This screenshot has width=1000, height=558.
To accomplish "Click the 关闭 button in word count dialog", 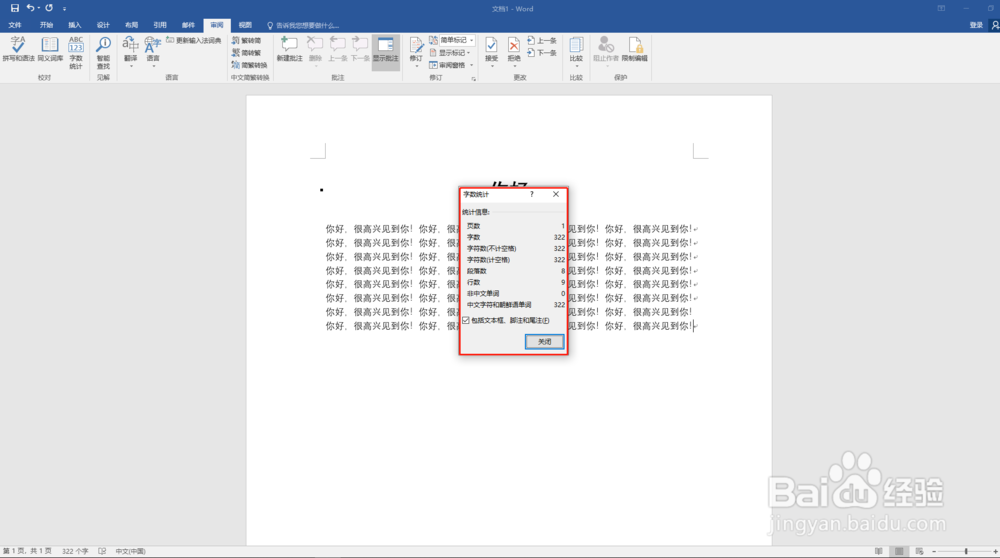I will [544, 342].
